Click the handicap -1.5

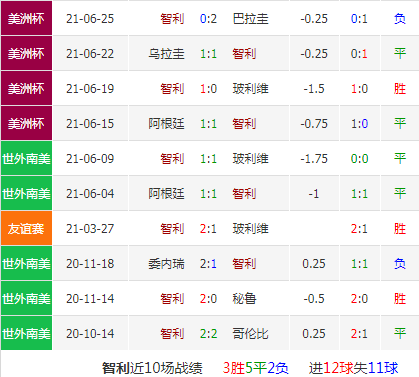click(314, 89)
